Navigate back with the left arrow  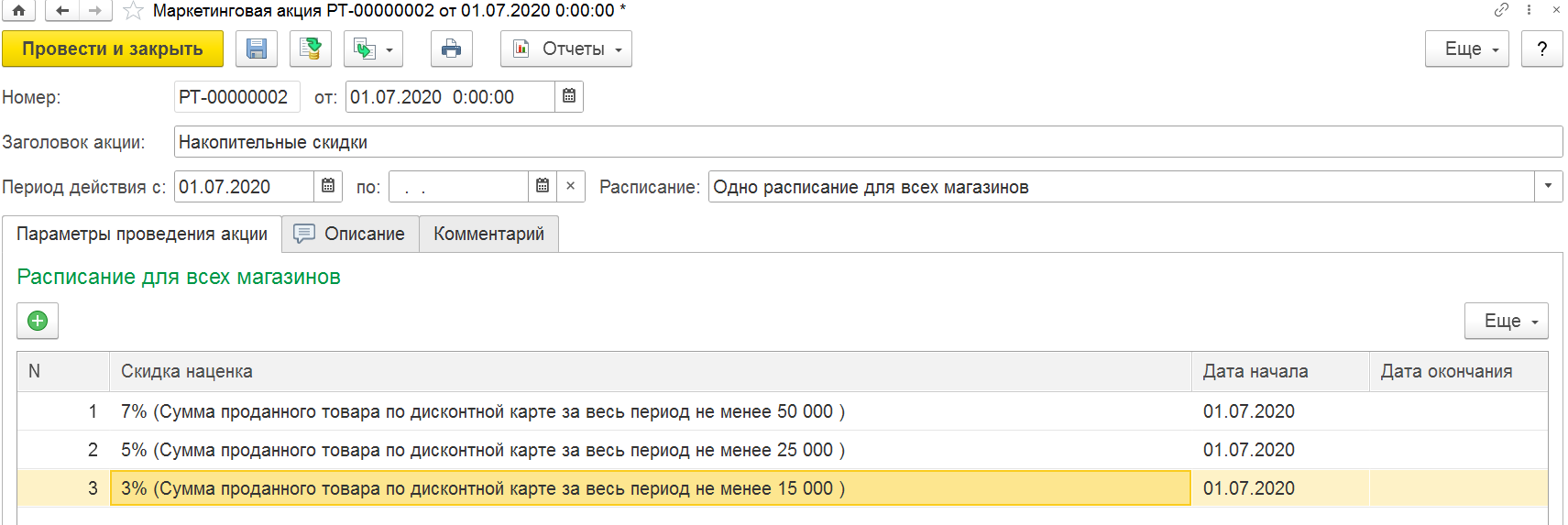(62, 10)
